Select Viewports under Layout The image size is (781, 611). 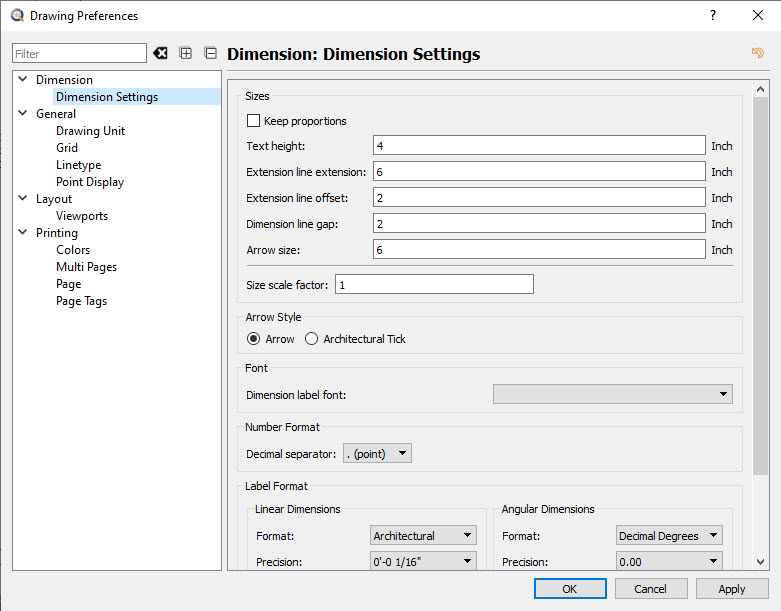click(x=82, y=216)
